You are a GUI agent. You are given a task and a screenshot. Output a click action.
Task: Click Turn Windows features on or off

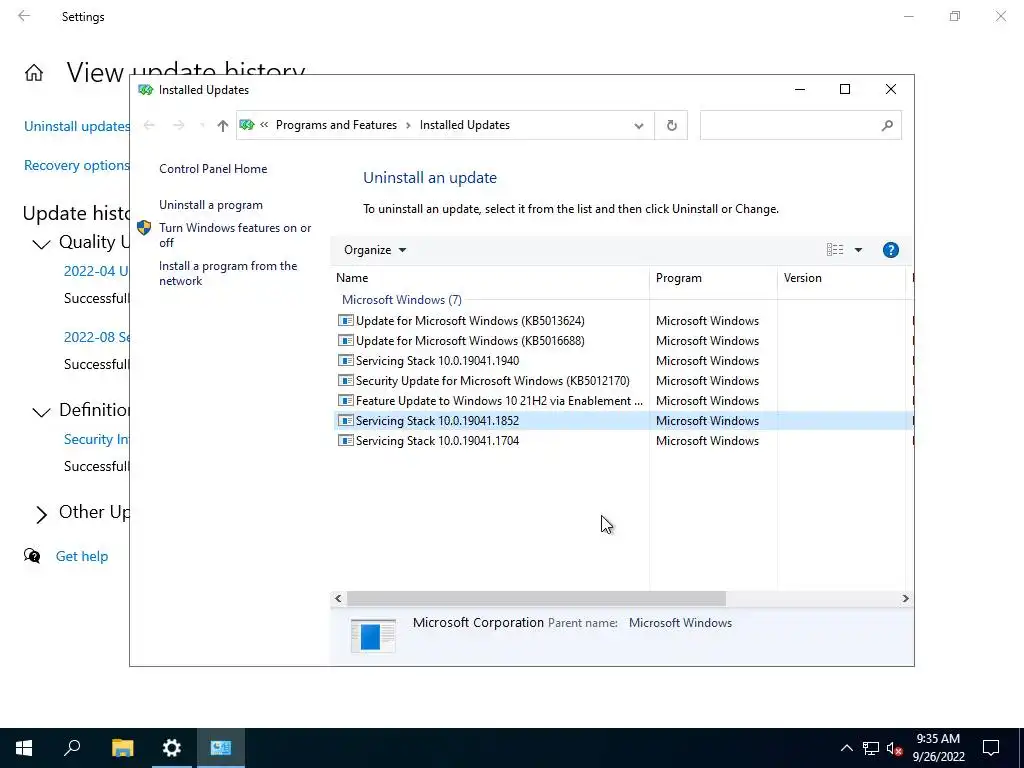[235, 235]
